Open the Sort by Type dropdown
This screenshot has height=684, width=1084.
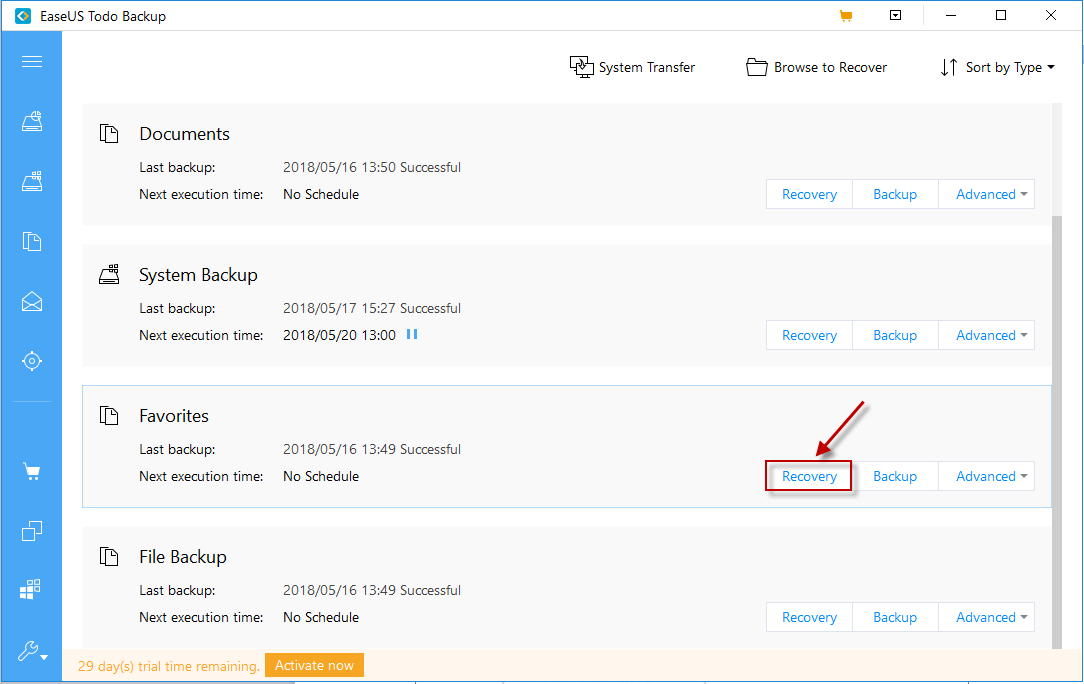pos(998,67)
